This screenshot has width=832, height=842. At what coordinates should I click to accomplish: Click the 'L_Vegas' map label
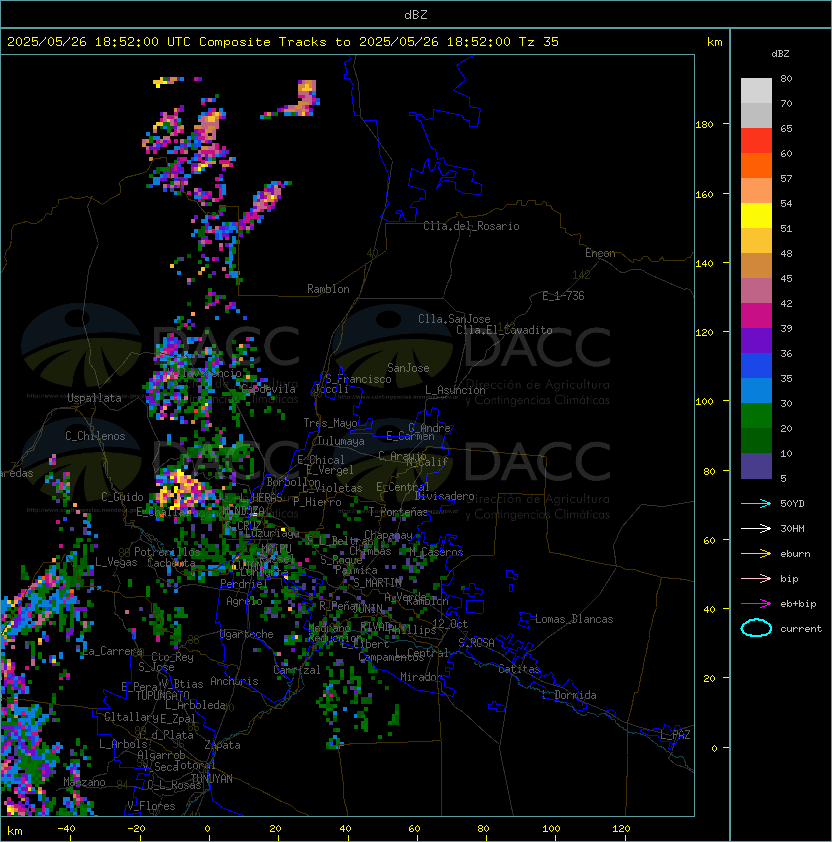pos(116,562)
